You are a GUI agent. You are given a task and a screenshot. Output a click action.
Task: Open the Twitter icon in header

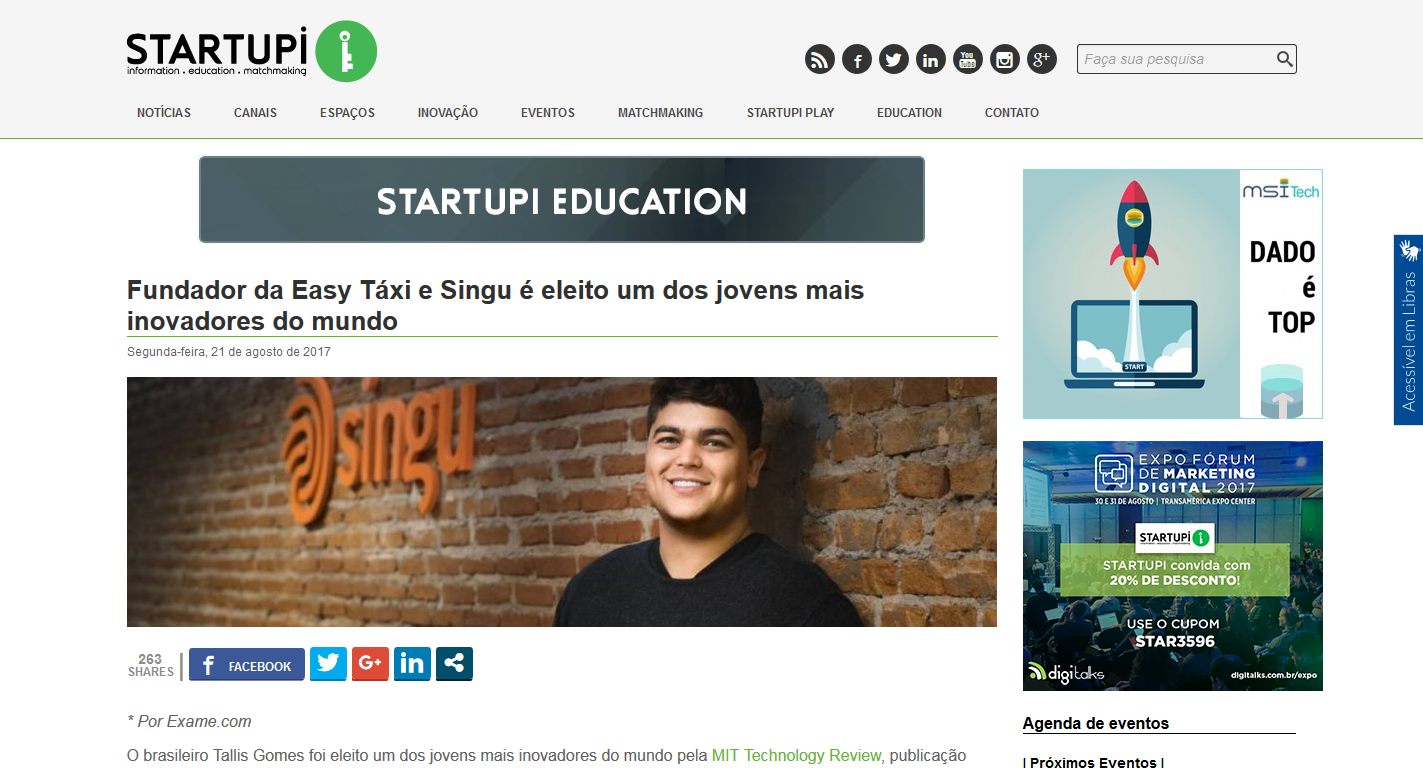894,60
